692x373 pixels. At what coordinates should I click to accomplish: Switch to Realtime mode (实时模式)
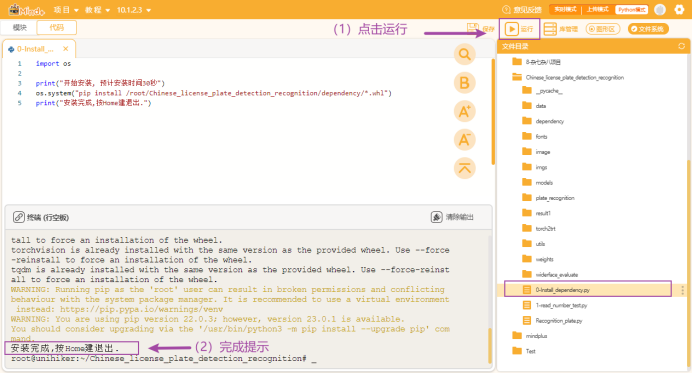tap(565, 9)
